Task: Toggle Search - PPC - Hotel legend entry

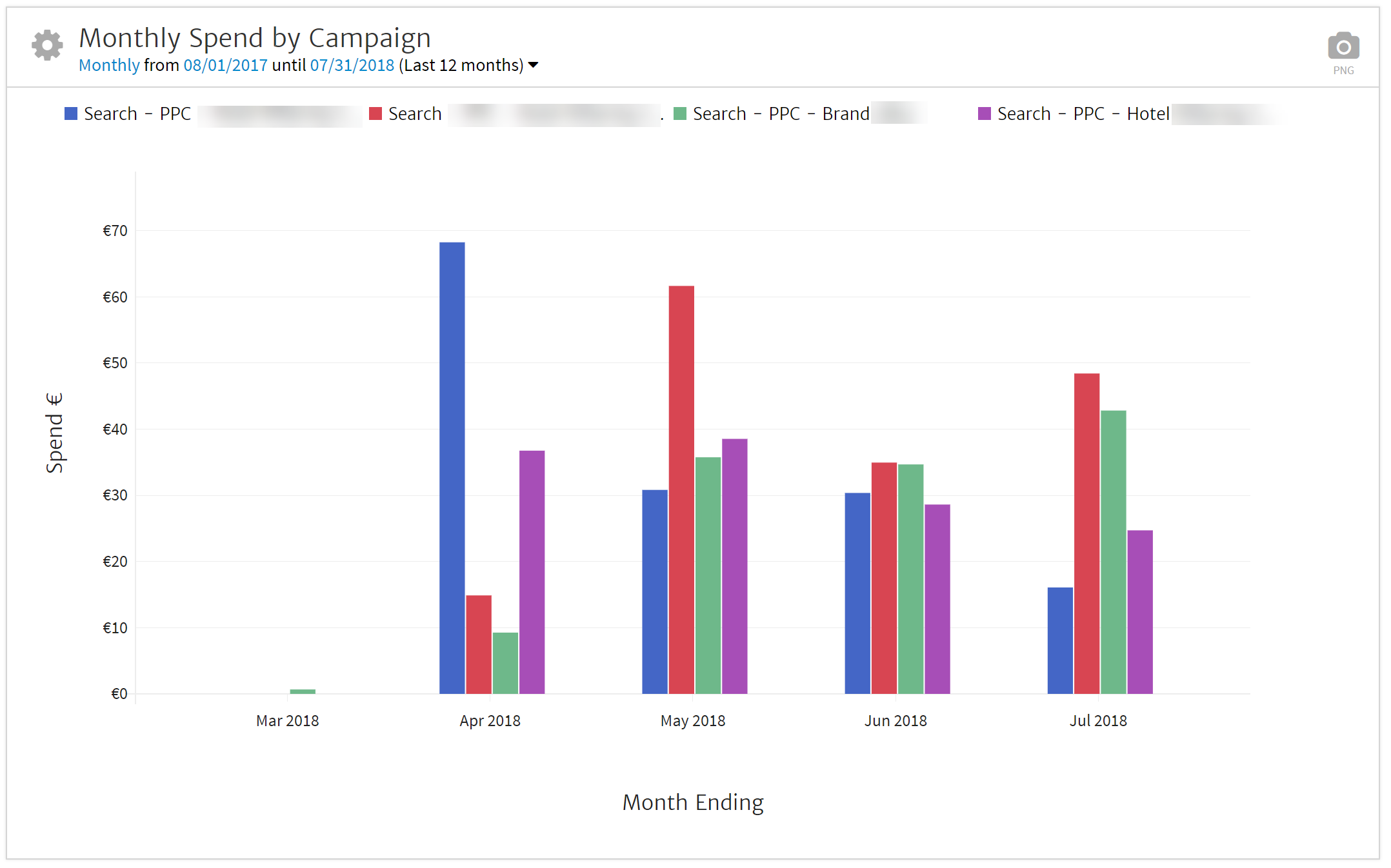Action: point(1083,114)
